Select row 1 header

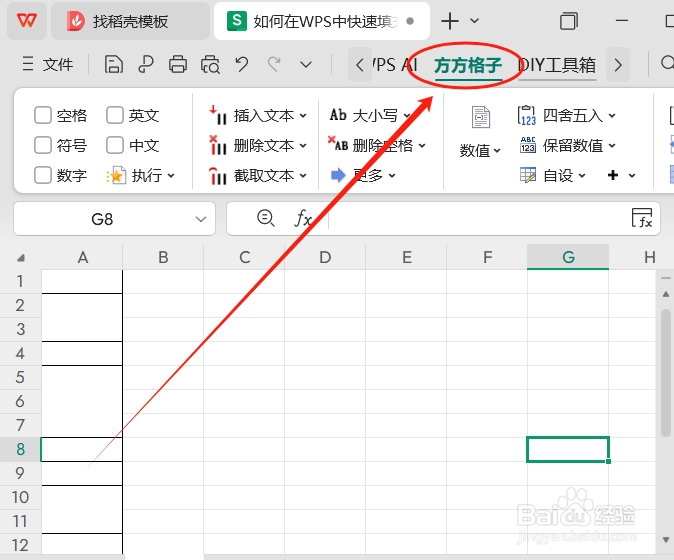[20, 282]
